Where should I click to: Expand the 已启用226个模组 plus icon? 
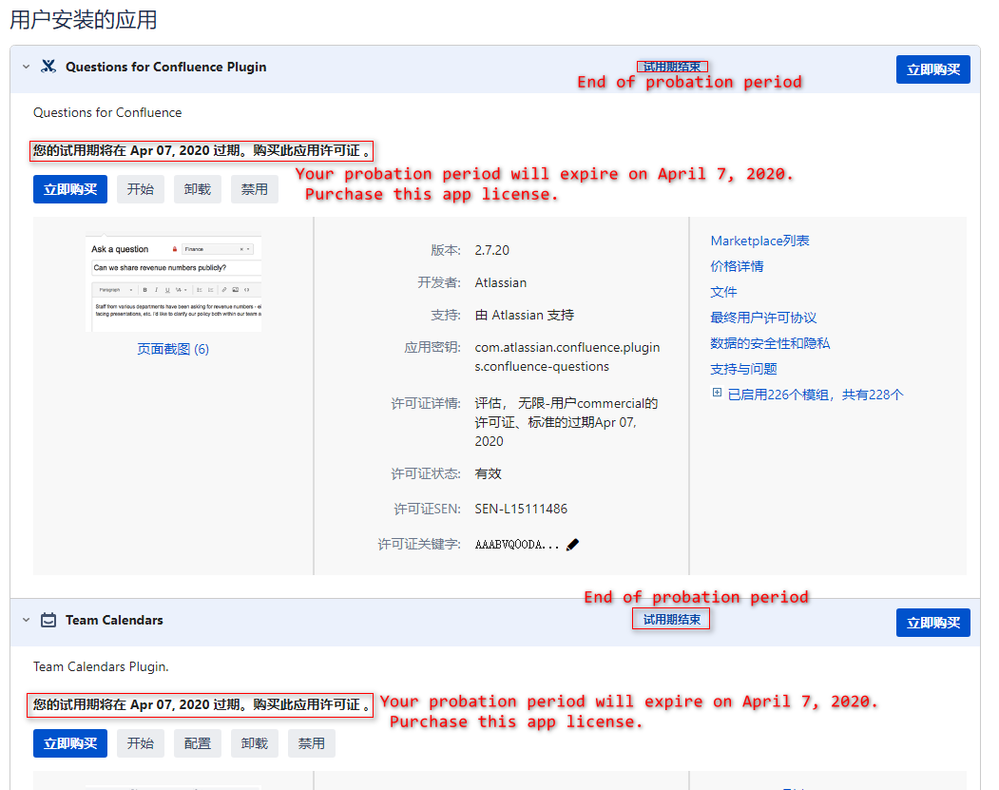[717, 393]
